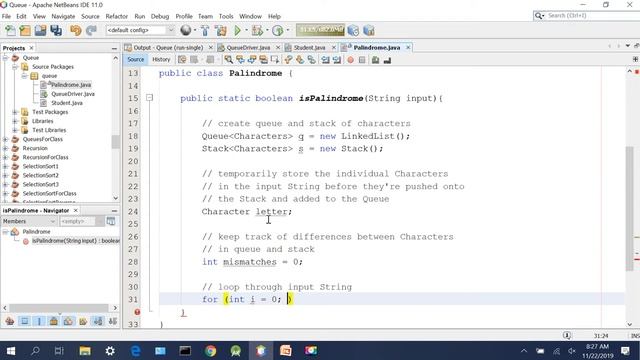
Task: Click the Last Edit editor toolbar icon
Action: click(x=182, y=60)
